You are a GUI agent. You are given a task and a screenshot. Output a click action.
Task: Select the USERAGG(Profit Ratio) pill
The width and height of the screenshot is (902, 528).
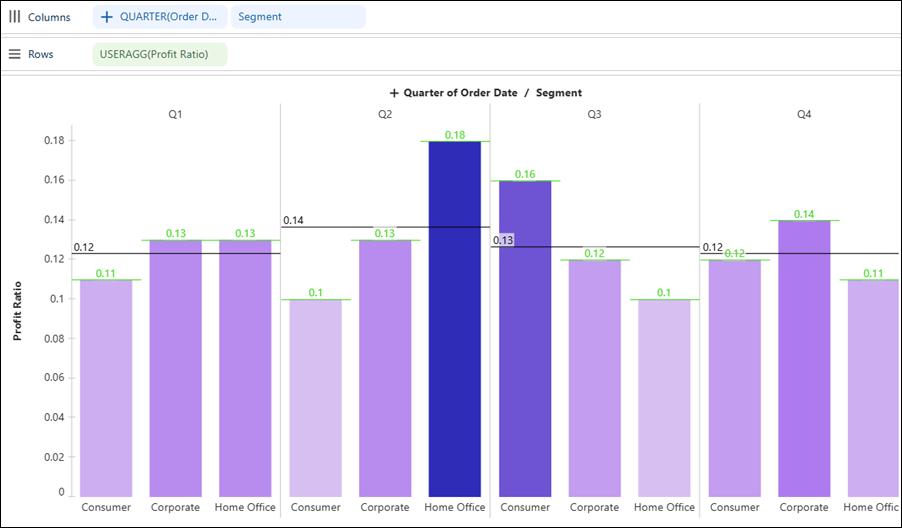coord(160,54)
